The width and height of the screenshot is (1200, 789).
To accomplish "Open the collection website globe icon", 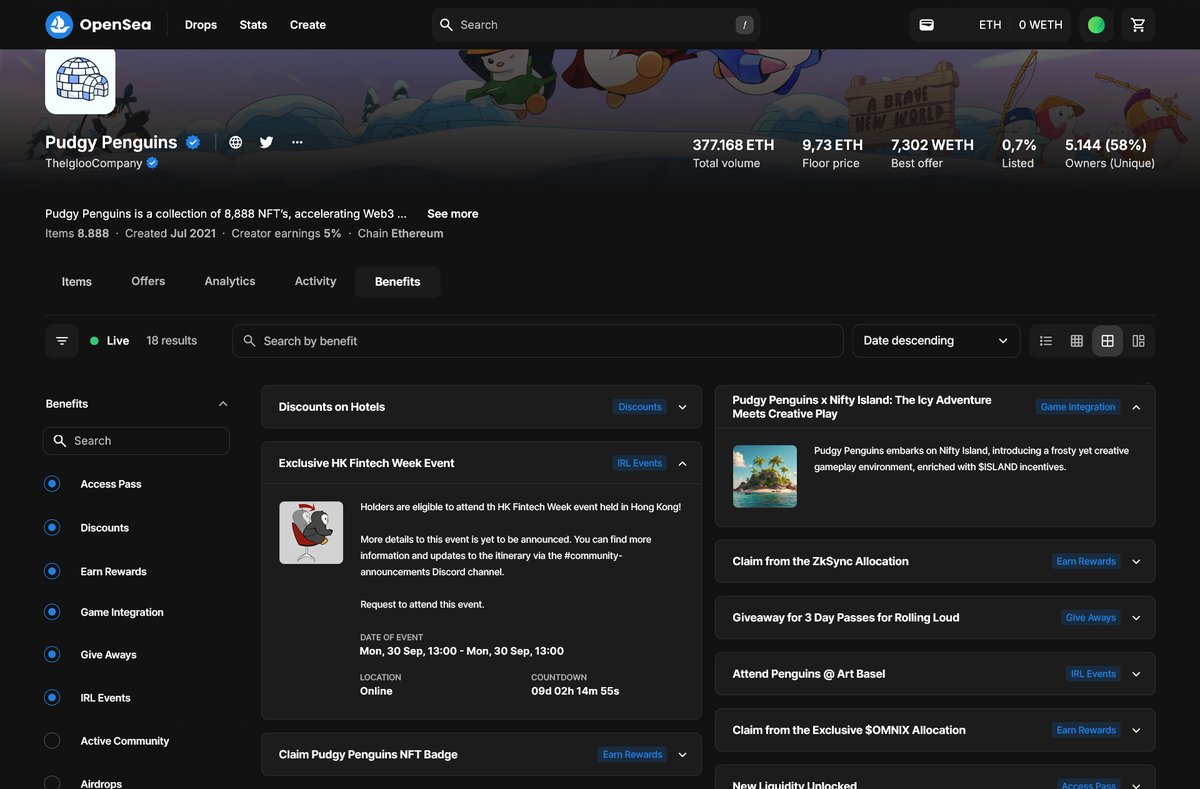I will point(235,142).
